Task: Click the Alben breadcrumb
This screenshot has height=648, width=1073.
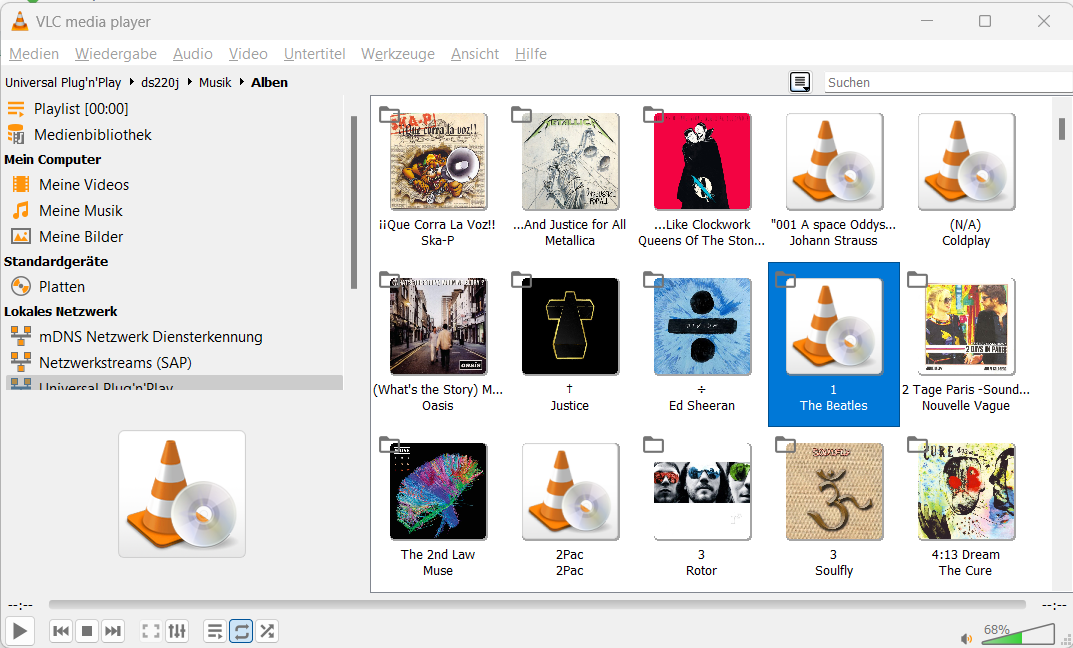Action: (269, 83)
